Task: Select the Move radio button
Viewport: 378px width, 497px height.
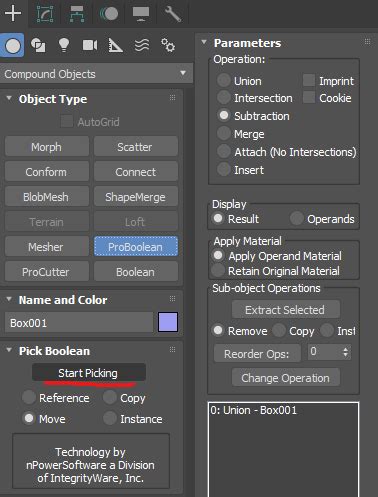Action: (29, 418)
